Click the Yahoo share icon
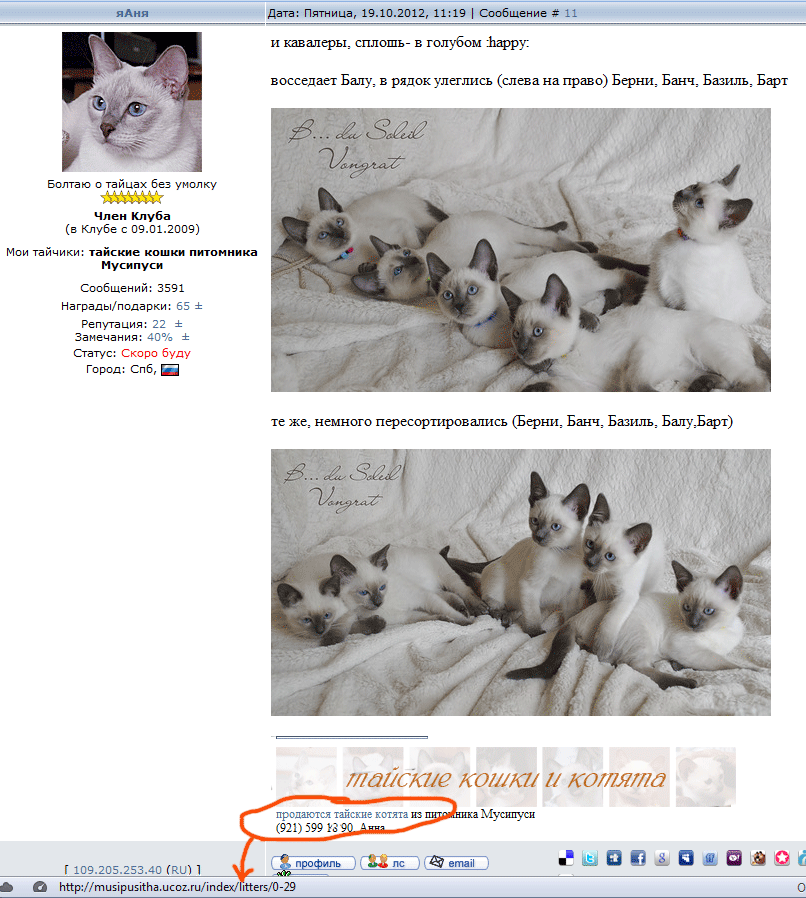This screenshot has width=806, height=898. [x=734, y=857]
